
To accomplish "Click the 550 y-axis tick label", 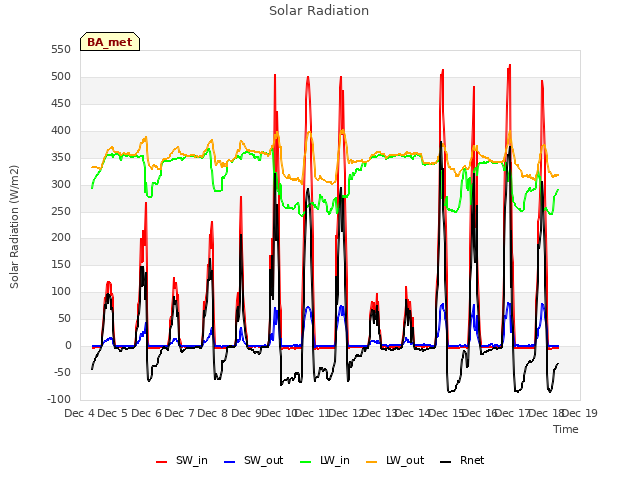I will point(61,50).
